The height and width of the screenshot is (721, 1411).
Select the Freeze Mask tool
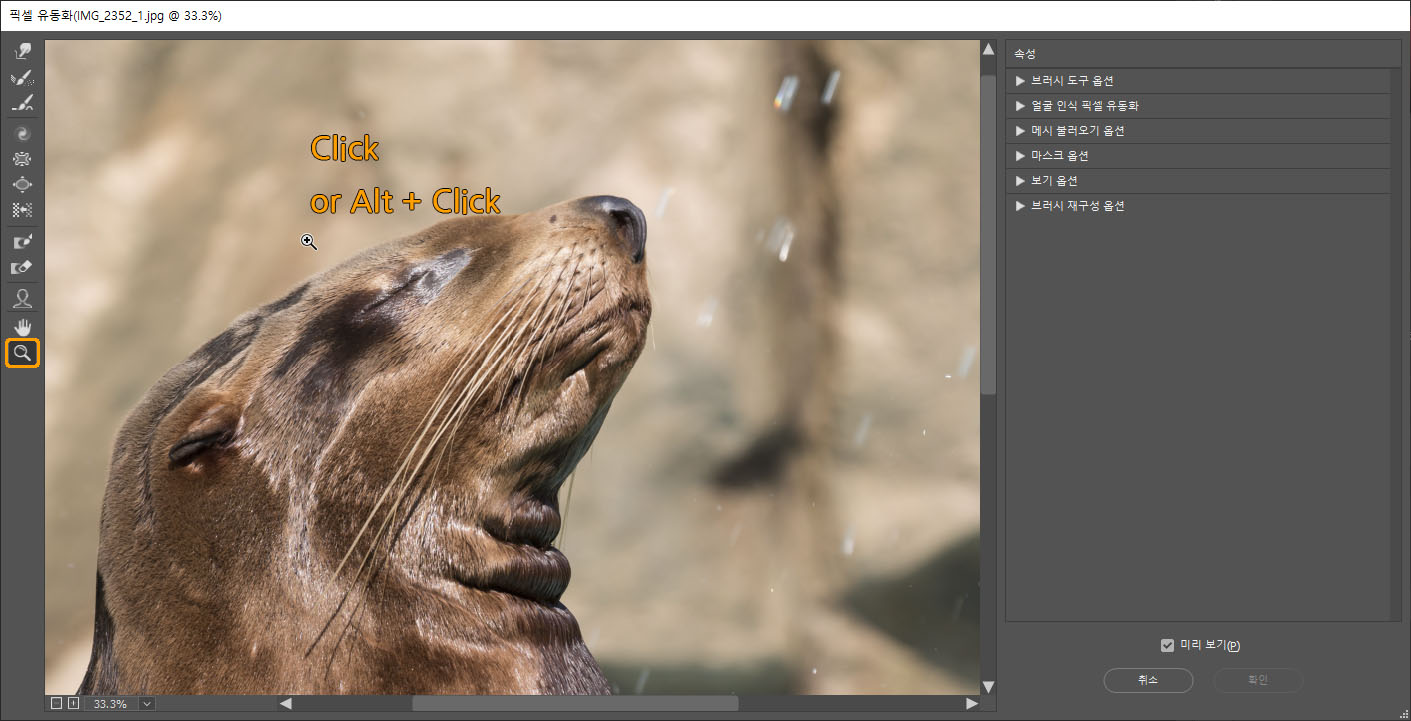coord(22,241)
